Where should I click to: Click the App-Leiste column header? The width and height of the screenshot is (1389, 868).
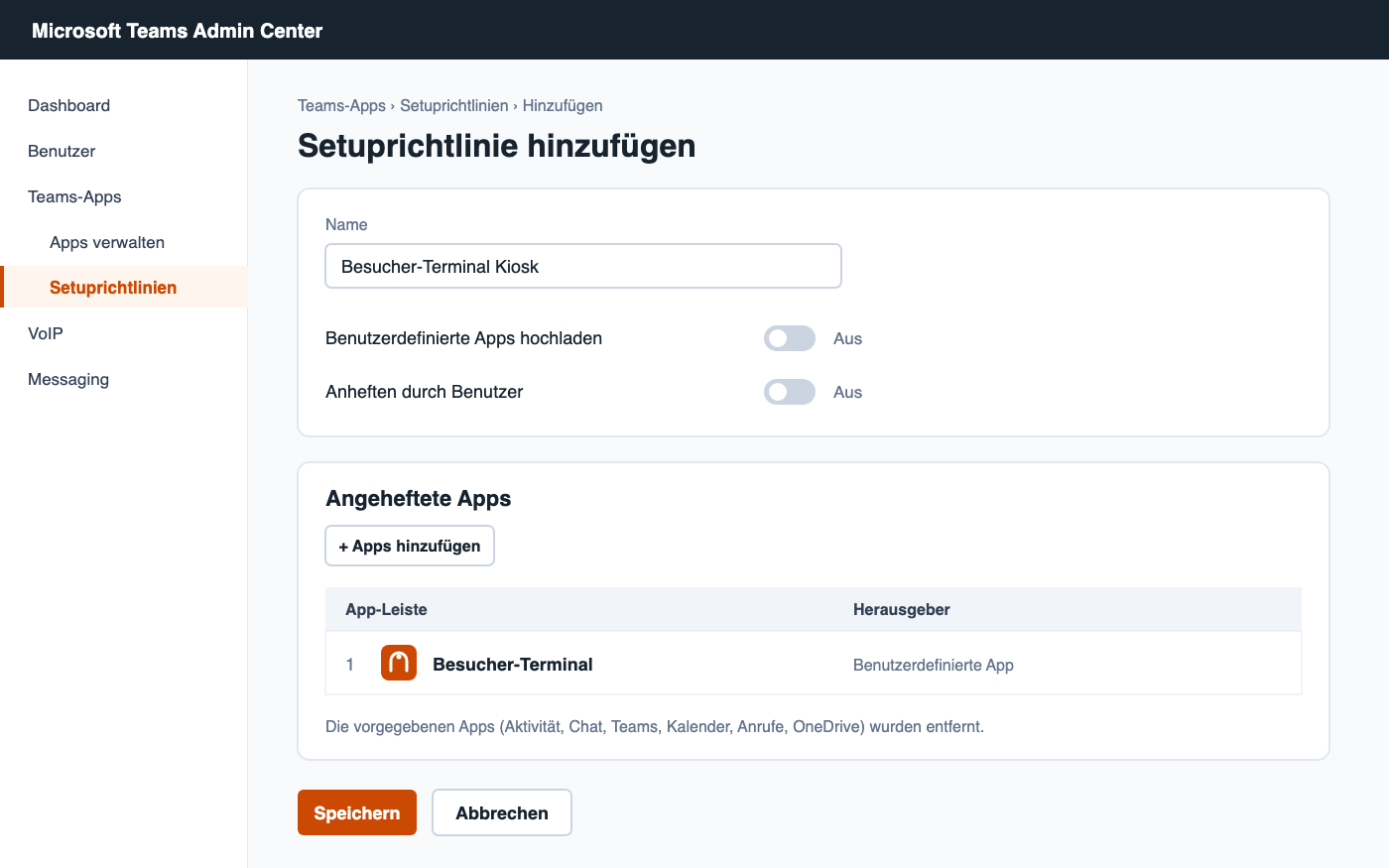coord(386,609)
